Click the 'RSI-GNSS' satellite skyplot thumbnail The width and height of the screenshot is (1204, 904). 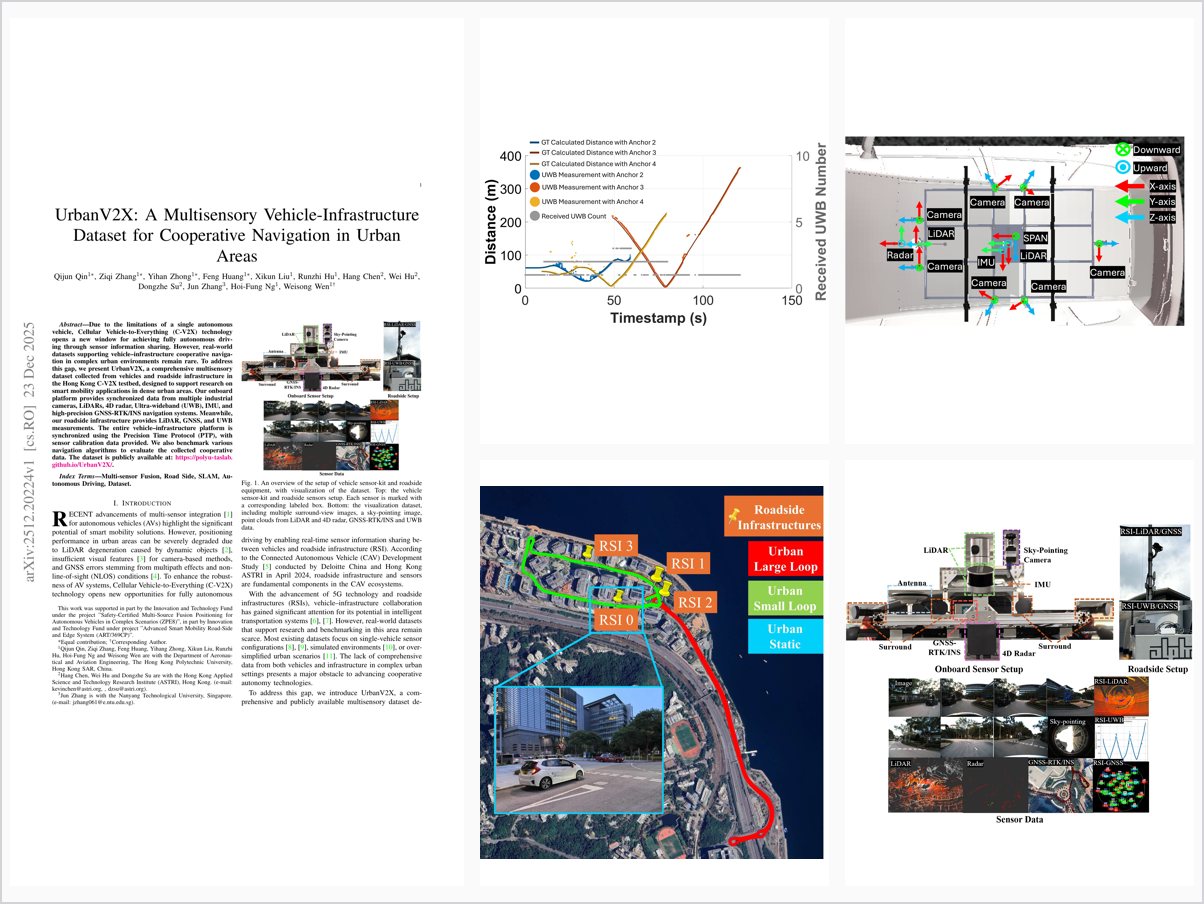pyautogui.click(x=1121, y=786)
